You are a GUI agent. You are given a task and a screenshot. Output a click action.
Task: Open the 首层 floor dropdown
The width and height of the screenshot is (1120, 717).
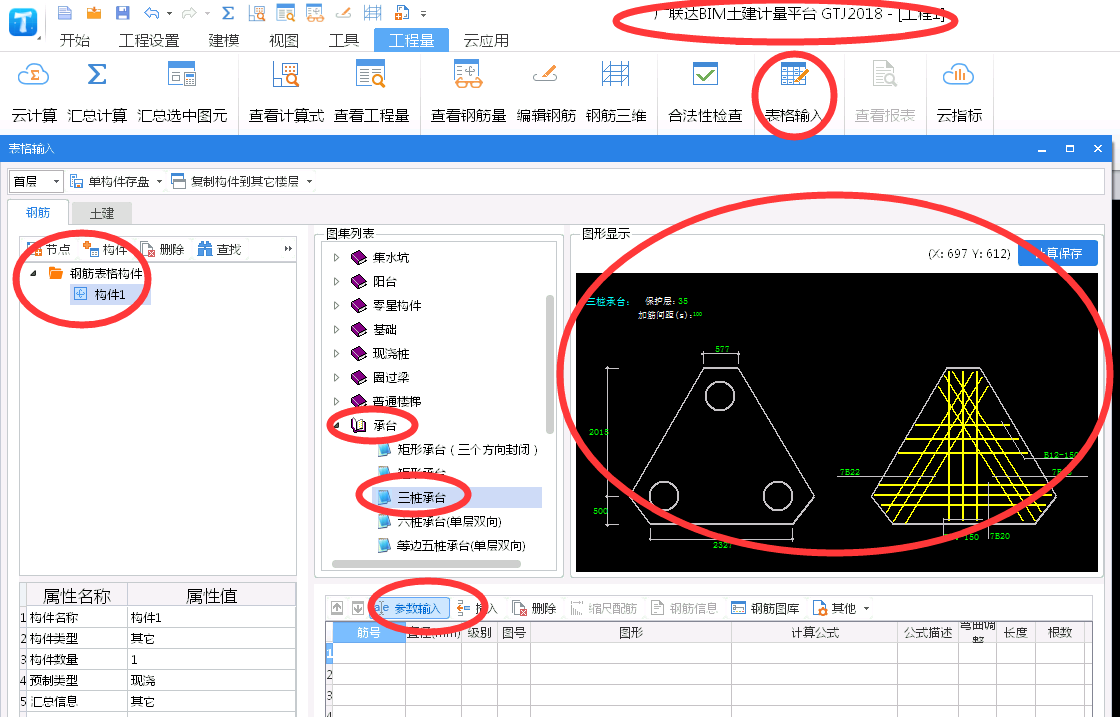[36, 181]
